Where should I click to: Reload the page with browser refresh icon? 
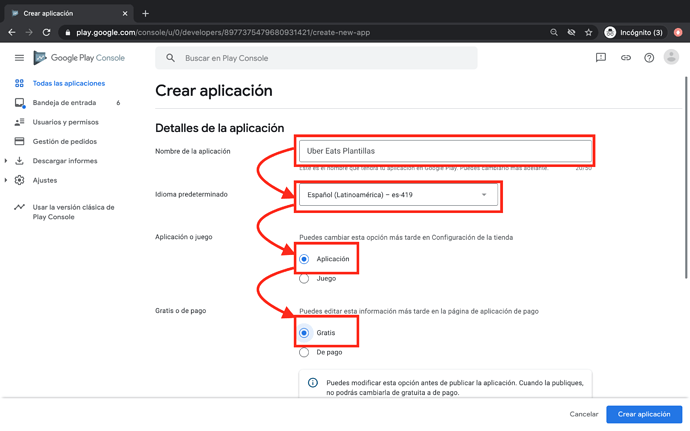click(x=46, y=32)
